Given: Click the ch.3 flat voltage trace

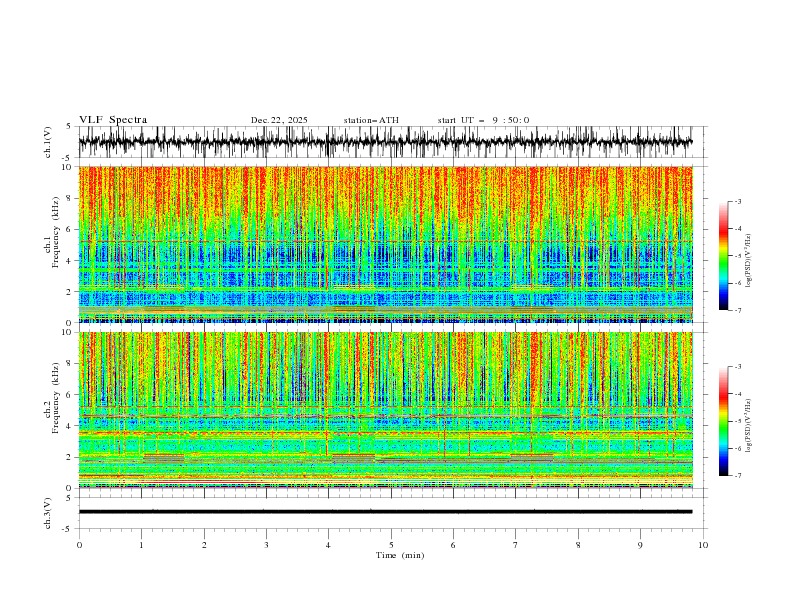Looking at the screenshot, I should (x=385, y=512).
